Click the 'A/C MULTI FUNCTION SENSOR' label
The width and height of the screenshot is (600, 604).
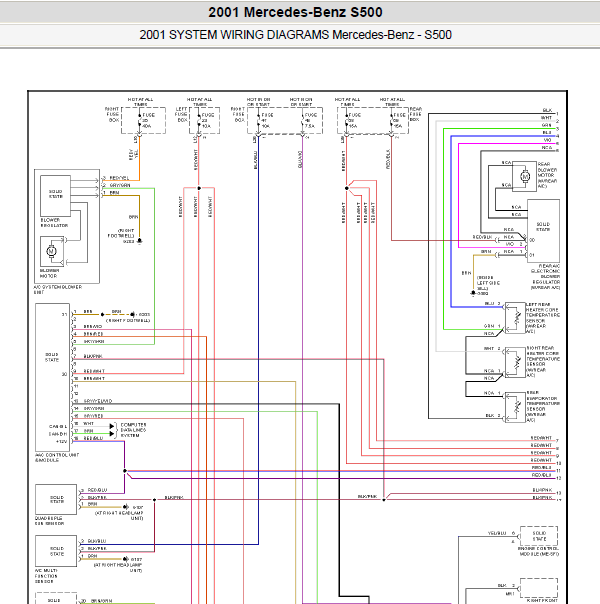click(46, 576)
